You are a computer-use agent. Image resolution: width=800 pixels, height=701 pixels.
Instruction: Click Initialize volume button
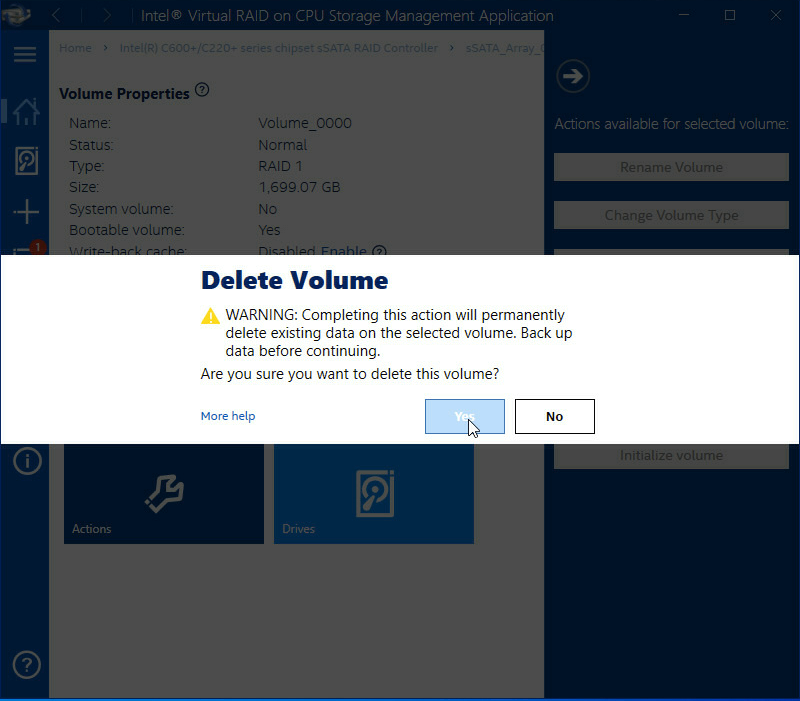pyautogui.click(x=671, y=455)
